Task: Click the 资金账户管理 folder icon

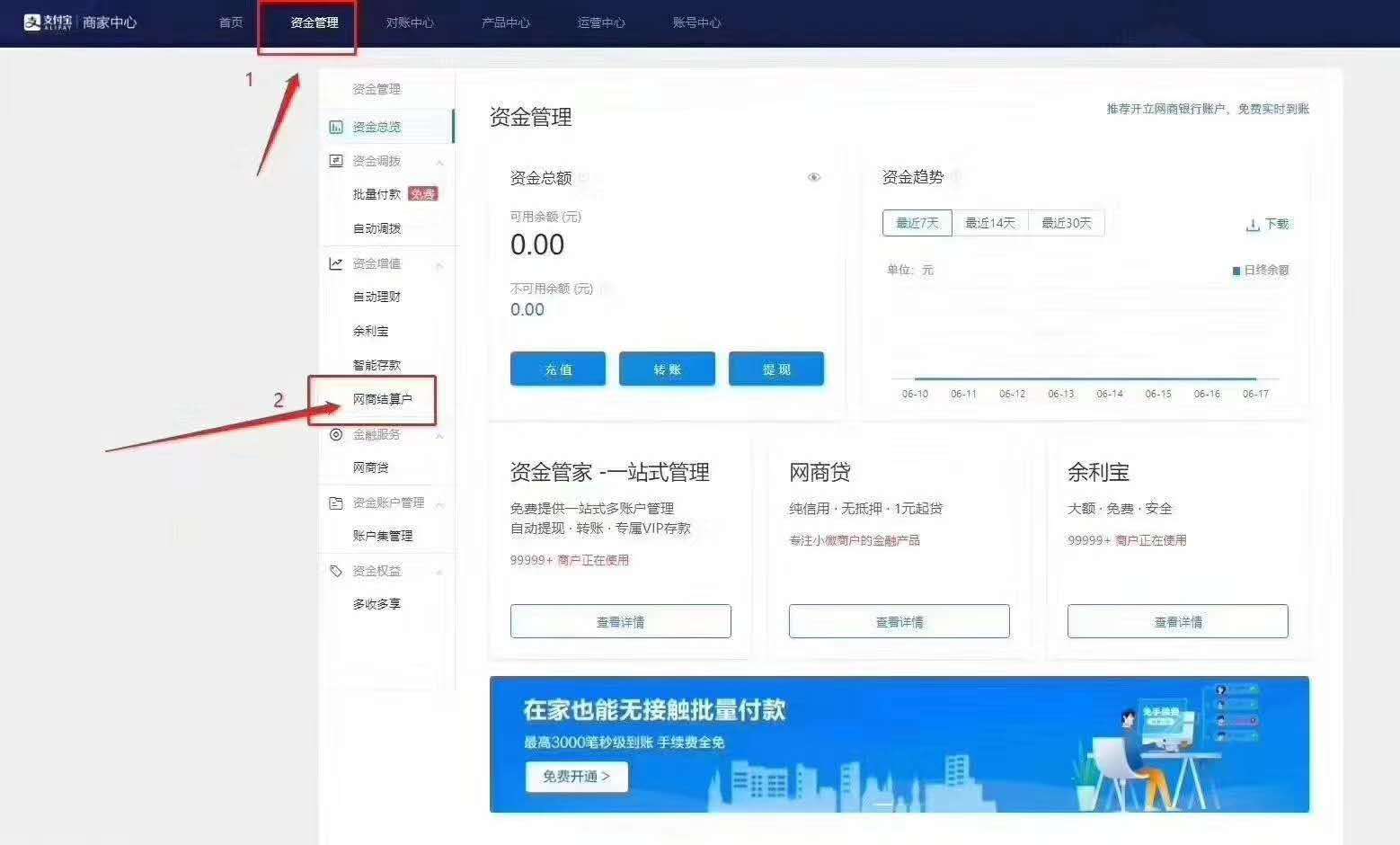Action: (335, 503)
